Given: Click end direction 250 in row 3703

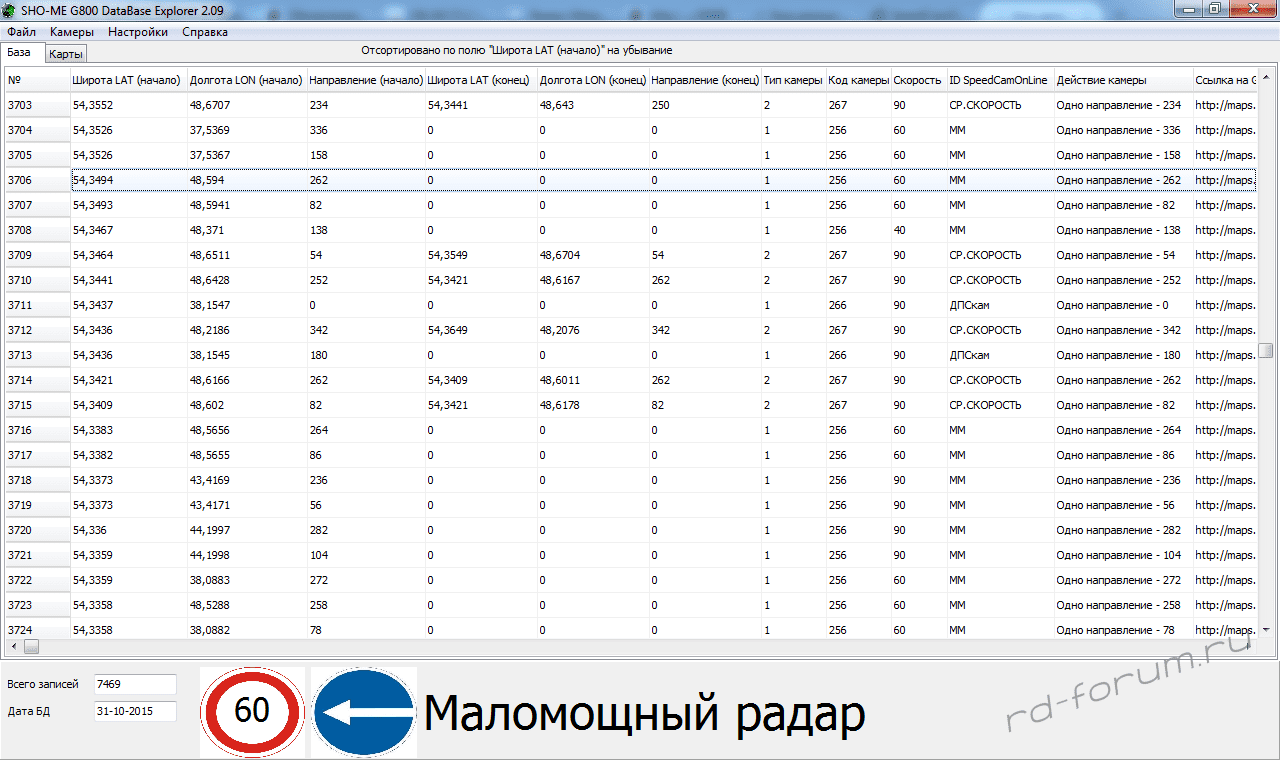Looking at the screenshot, I should pyautogui.click(x=705, y=105).
